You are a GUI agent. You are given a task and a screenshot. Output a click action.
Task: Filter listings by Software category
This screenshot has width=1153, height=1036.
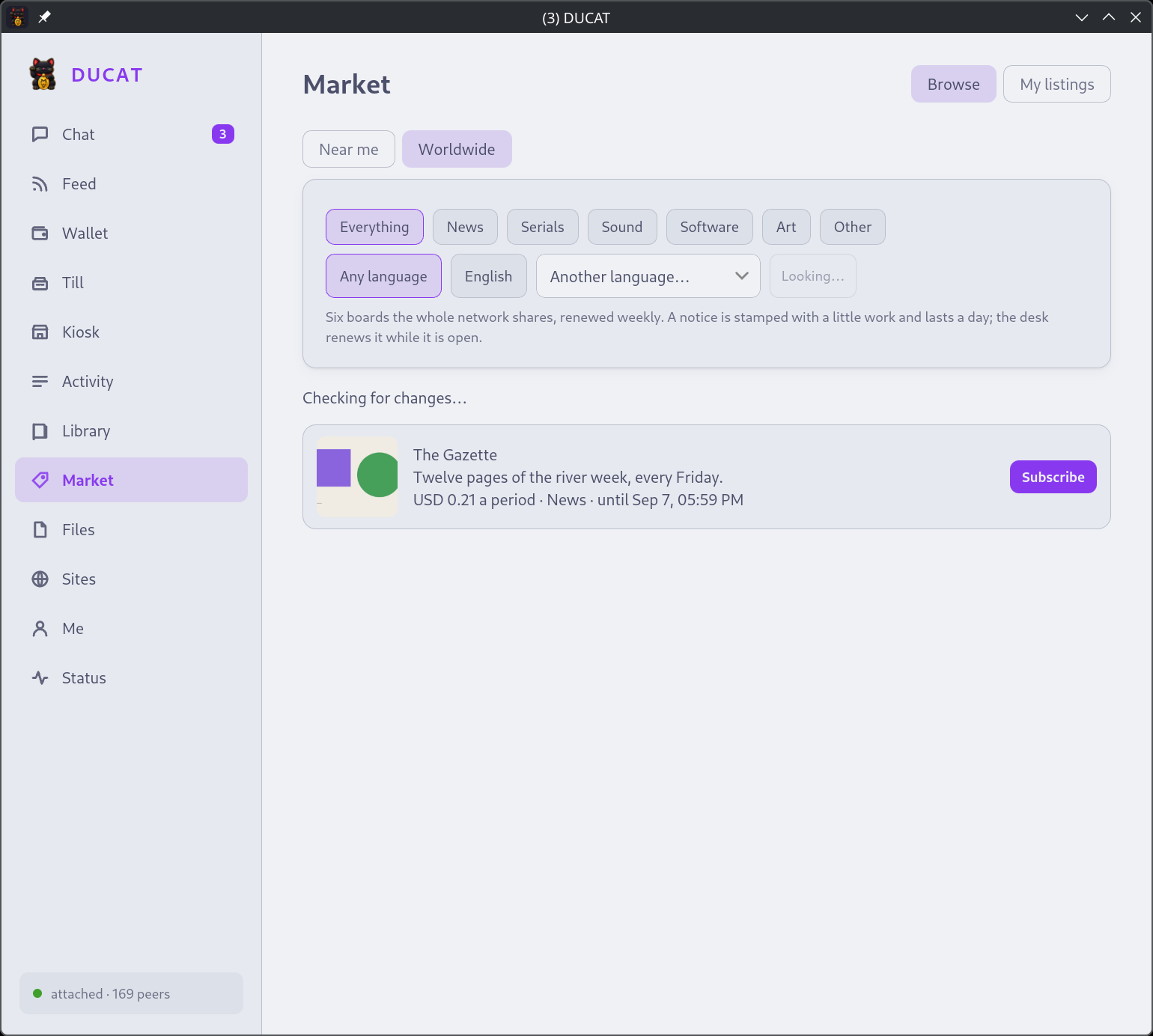tap(710, 227)
